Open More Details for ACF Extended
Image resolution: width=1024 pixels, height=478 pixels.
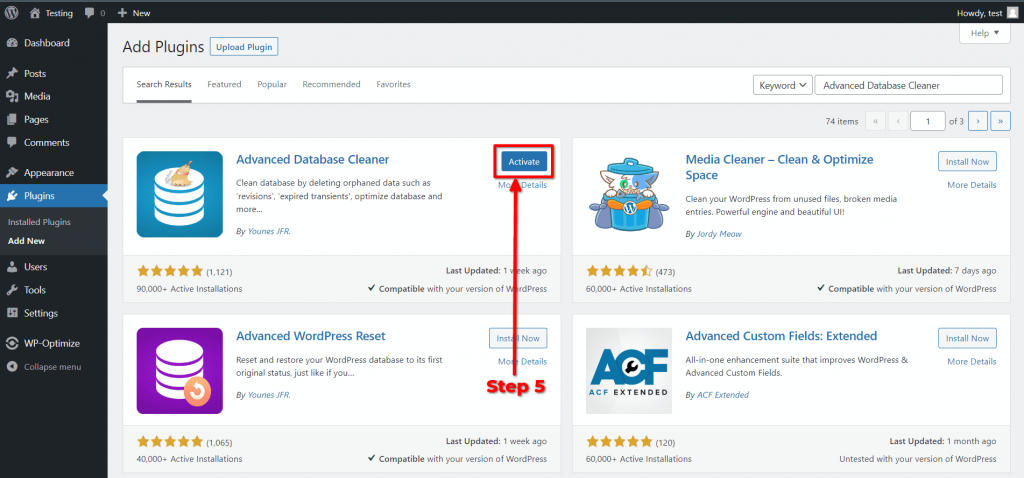972,362
